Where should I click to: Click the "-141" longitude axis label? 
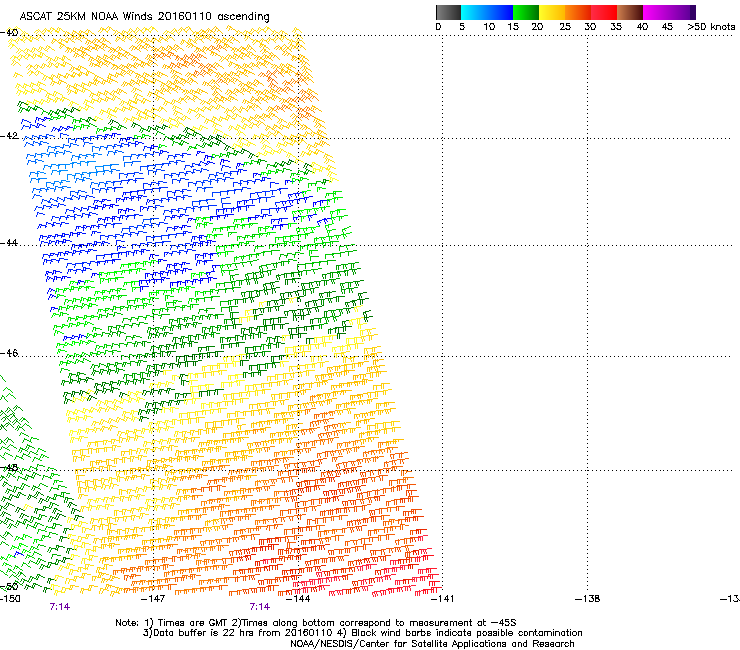pyautogui.click(x=442, y=599)
